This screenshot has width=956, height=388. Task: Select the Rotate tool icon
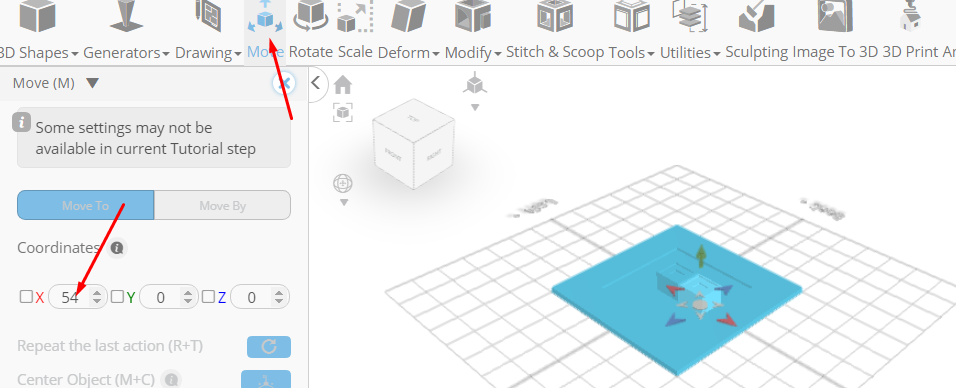(x=310, y=16)
